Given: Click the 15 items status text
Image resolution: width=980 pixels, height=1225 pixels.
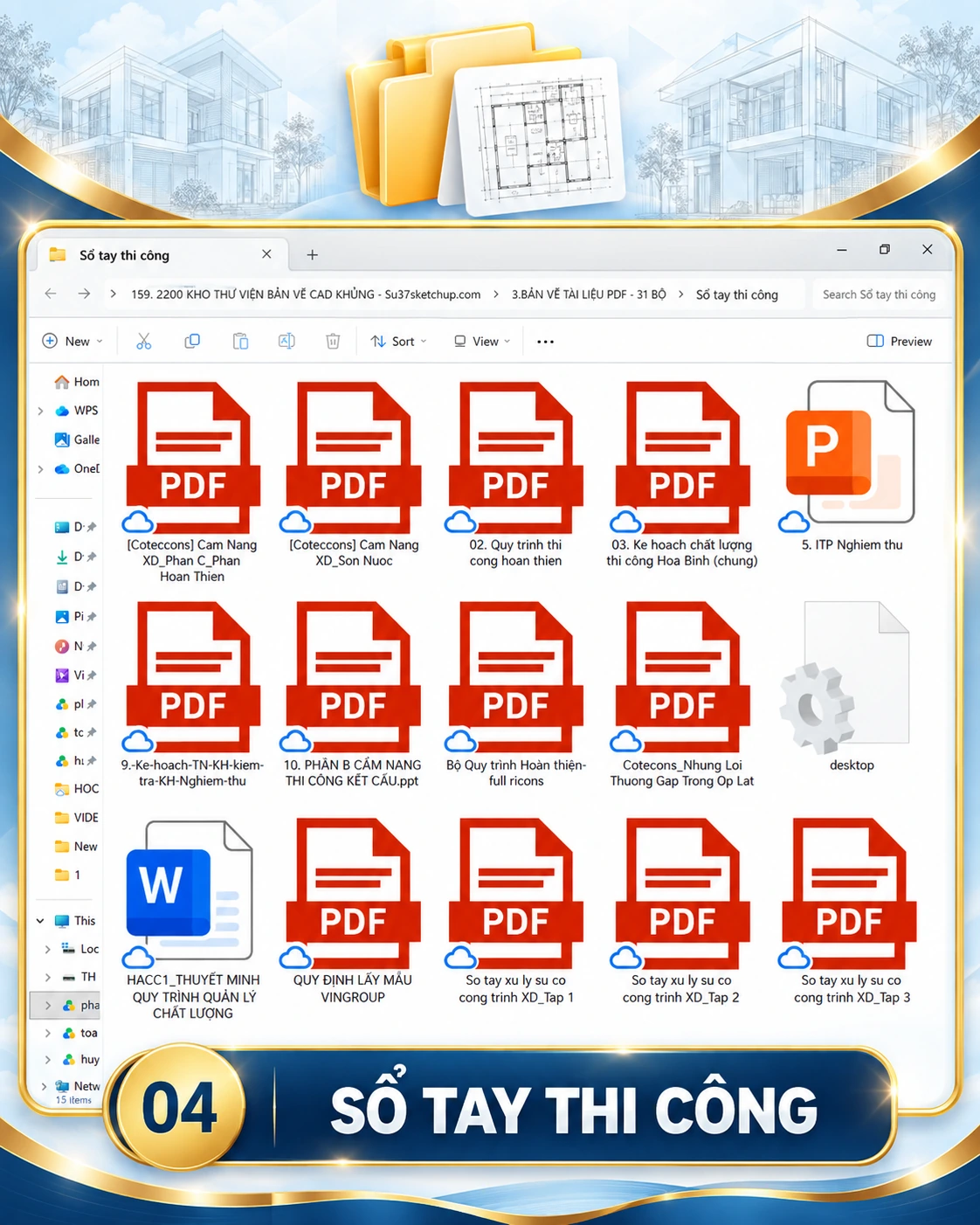Looking at the screenshot, I should (x=73, y=1100).
